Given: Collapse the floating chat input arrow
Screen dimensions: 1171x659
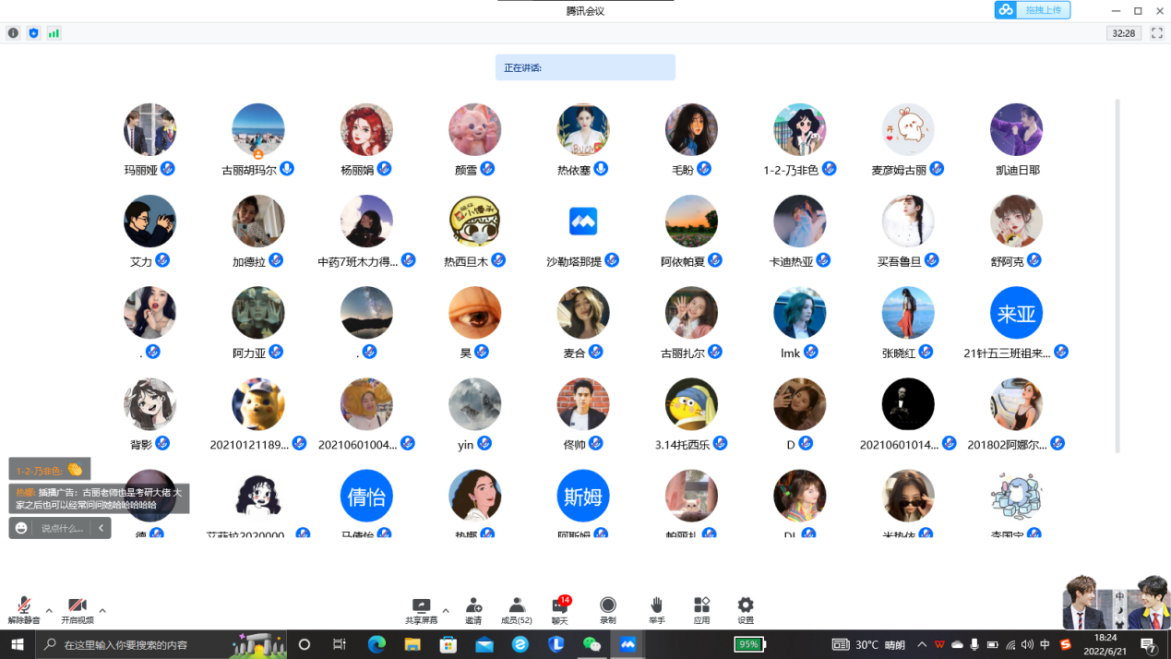Looking at the screenshot, I should 101,528.
